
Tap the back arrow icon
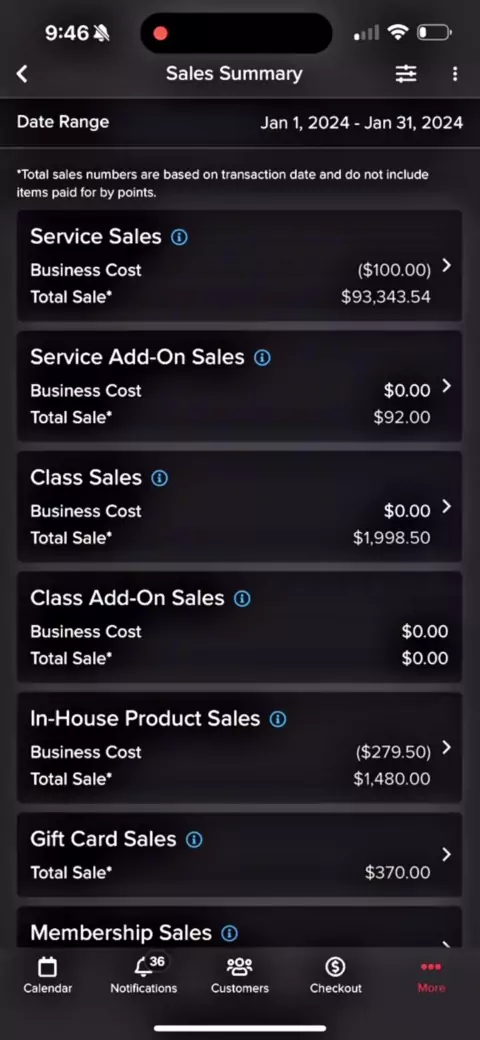tap(22, 74)
